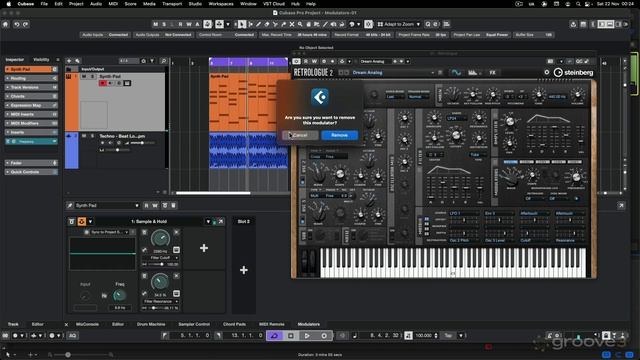This screenshot has height=360, width=640.
Task: Toggle global Write W automation button
Action: pyautogui.click(x=189, y=24)
